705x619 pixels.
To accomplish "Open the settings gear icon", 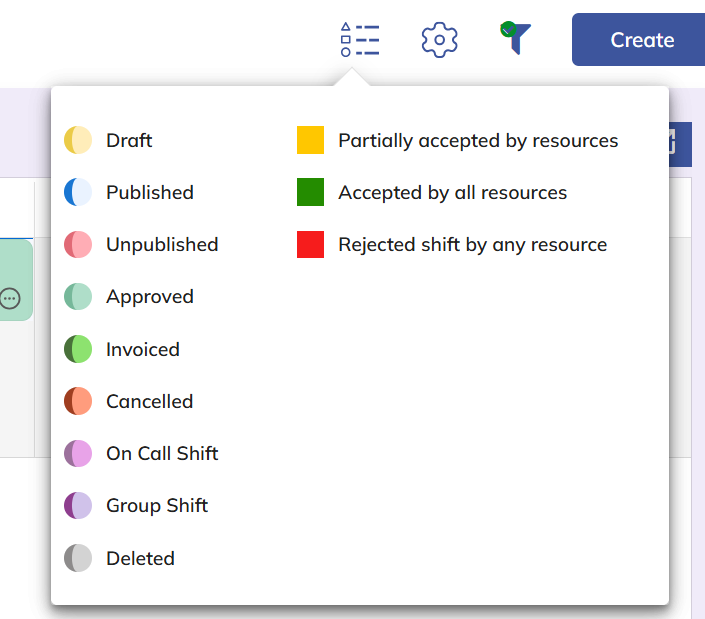I will (439, 40).
